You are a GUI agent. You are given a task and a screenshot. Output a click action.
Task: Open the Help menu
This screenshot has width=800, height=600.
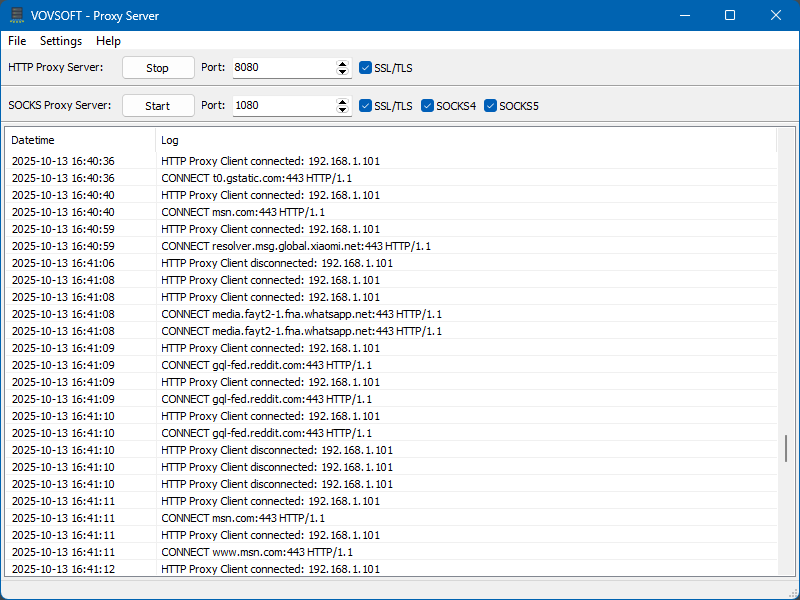click(x=108, y=41)
